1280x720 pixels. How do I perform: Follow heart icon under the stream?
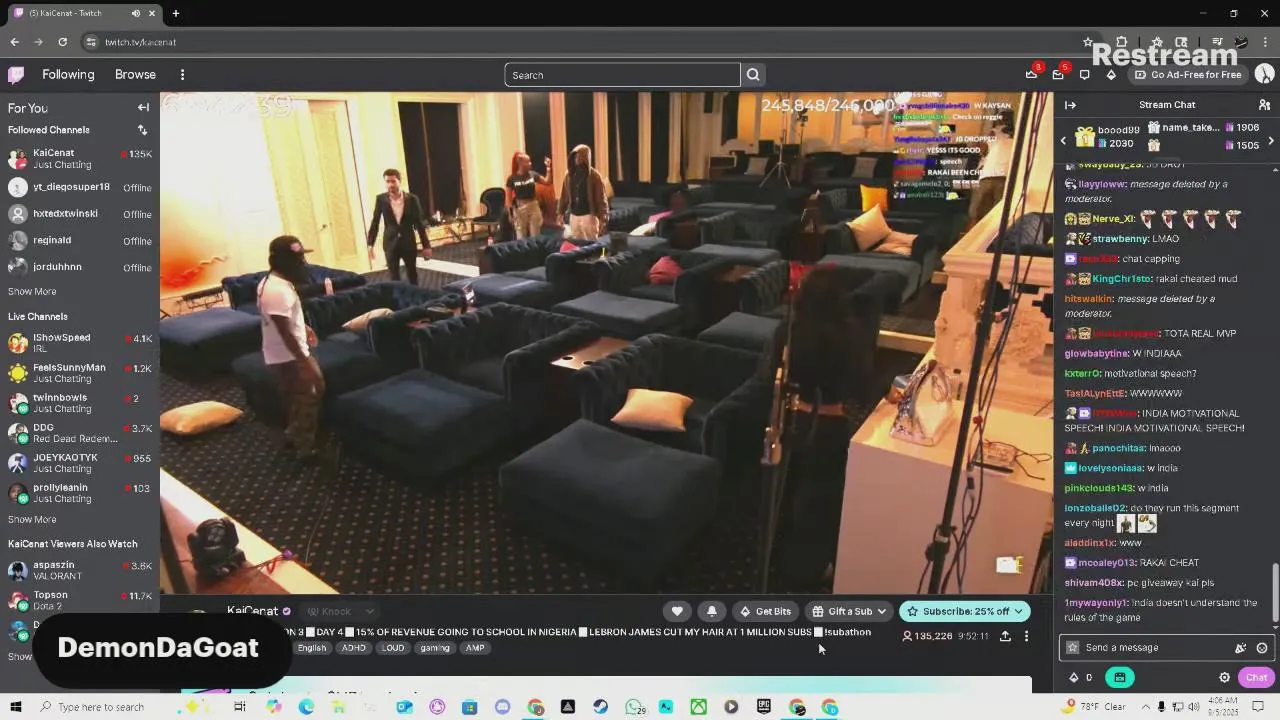pos(677,611)
